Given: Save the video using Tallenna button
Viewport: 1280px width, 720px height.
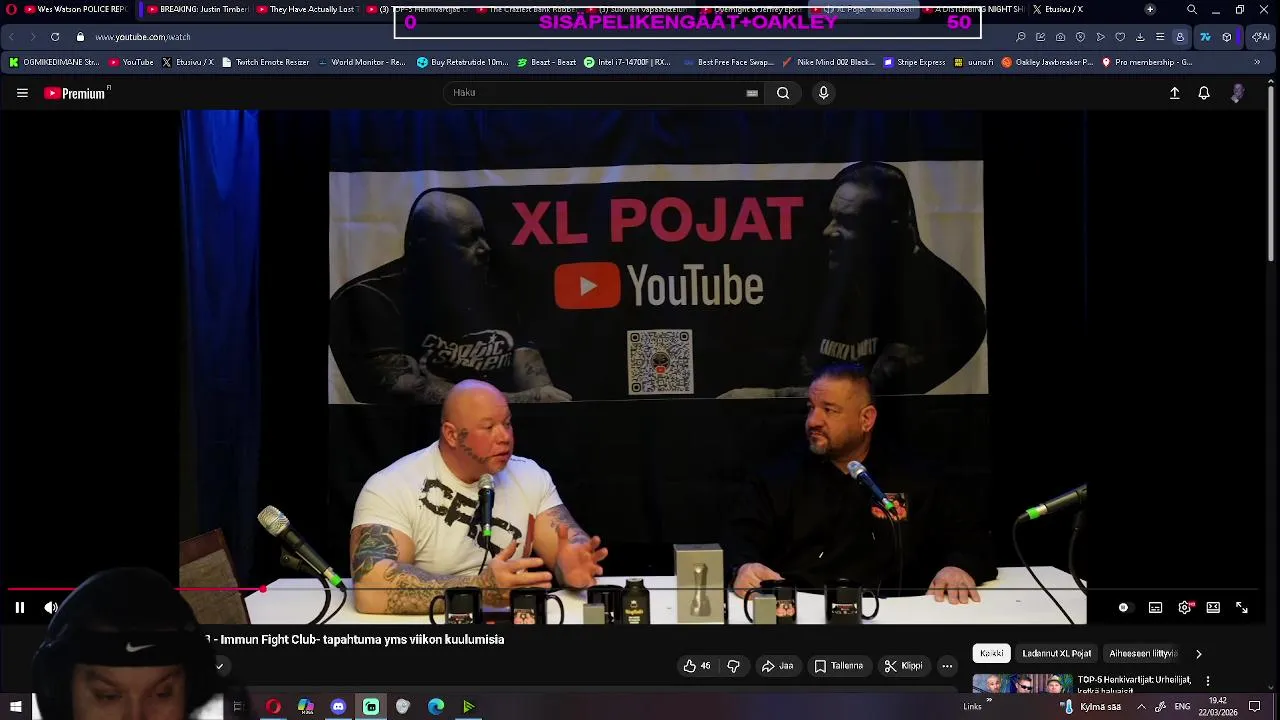Looking at the screenshot, I should (838, 666).
